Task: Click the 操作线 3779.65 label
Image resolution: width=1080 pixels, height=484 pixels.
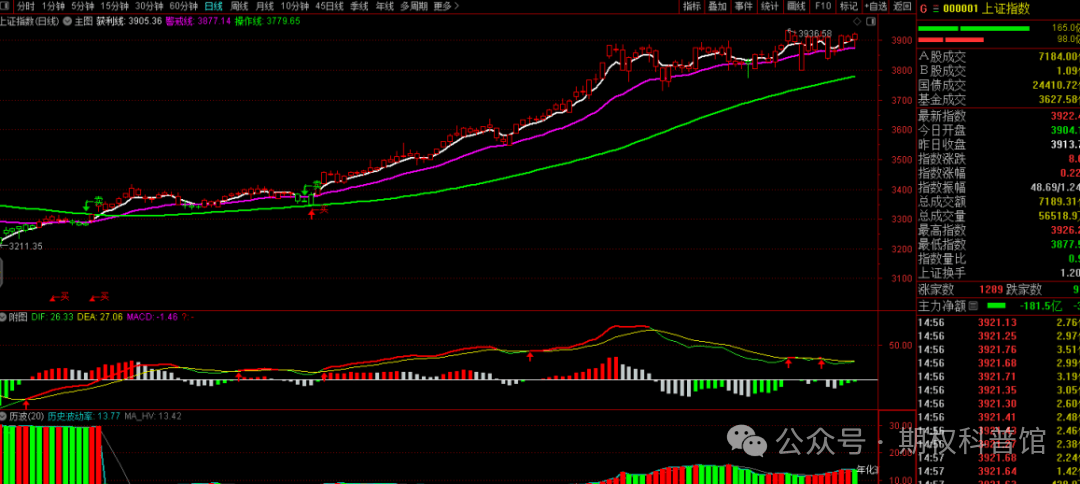Action: coord(268,21)
